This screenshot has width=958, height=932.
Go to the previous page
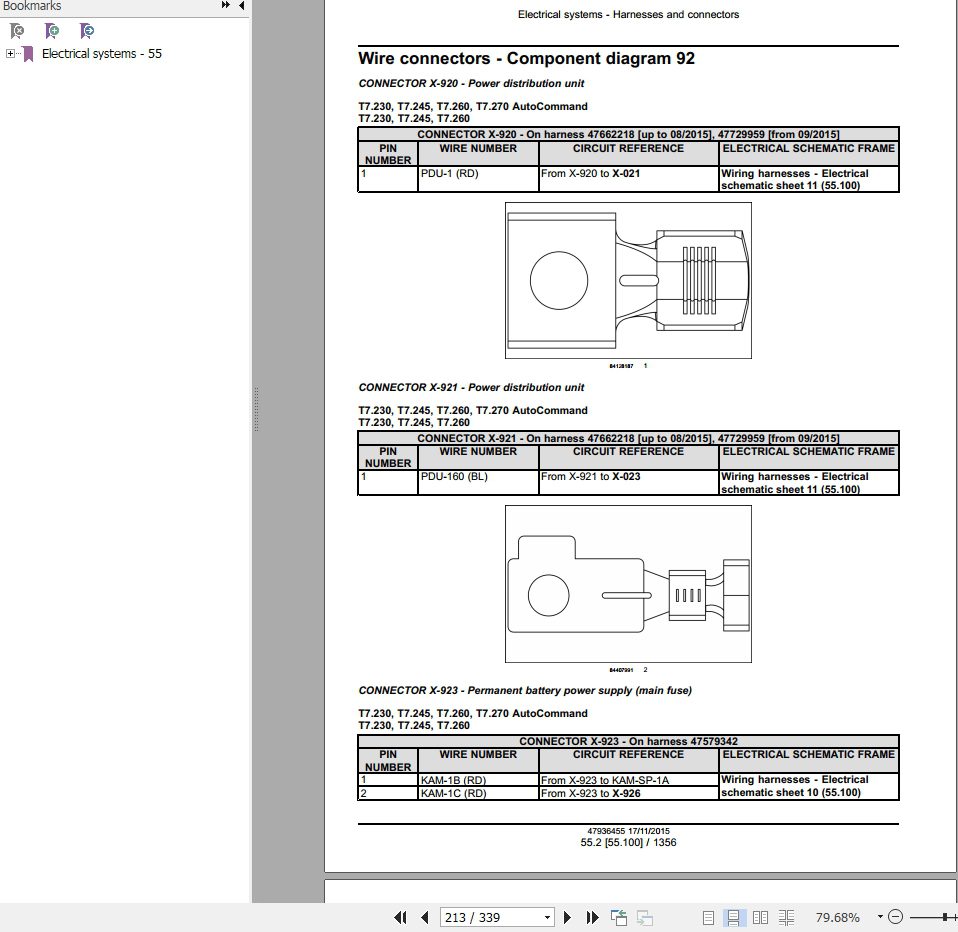click(x=425, y=917)
